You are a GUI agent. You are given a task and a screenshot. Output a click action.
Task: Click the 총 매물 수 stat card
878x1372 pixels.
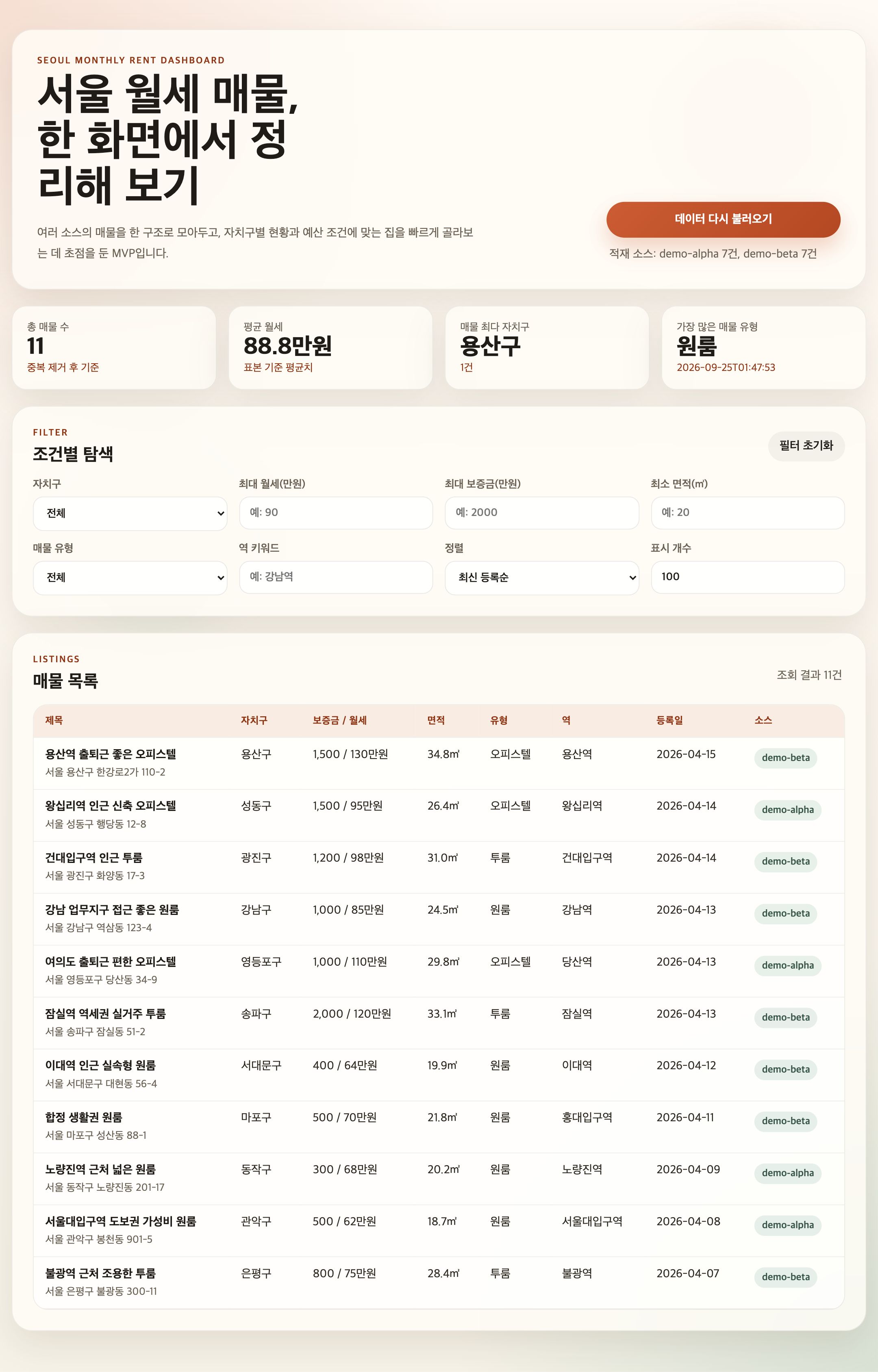pyautogui.click(x=114, y=347)
